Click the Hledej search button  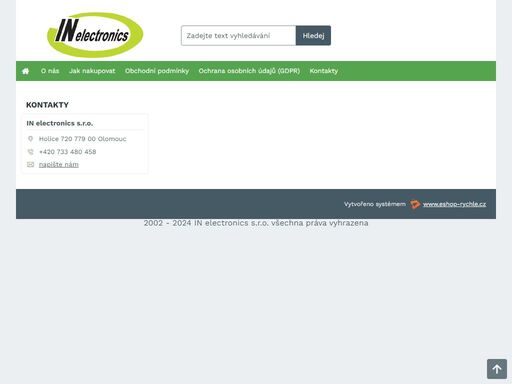313,36
